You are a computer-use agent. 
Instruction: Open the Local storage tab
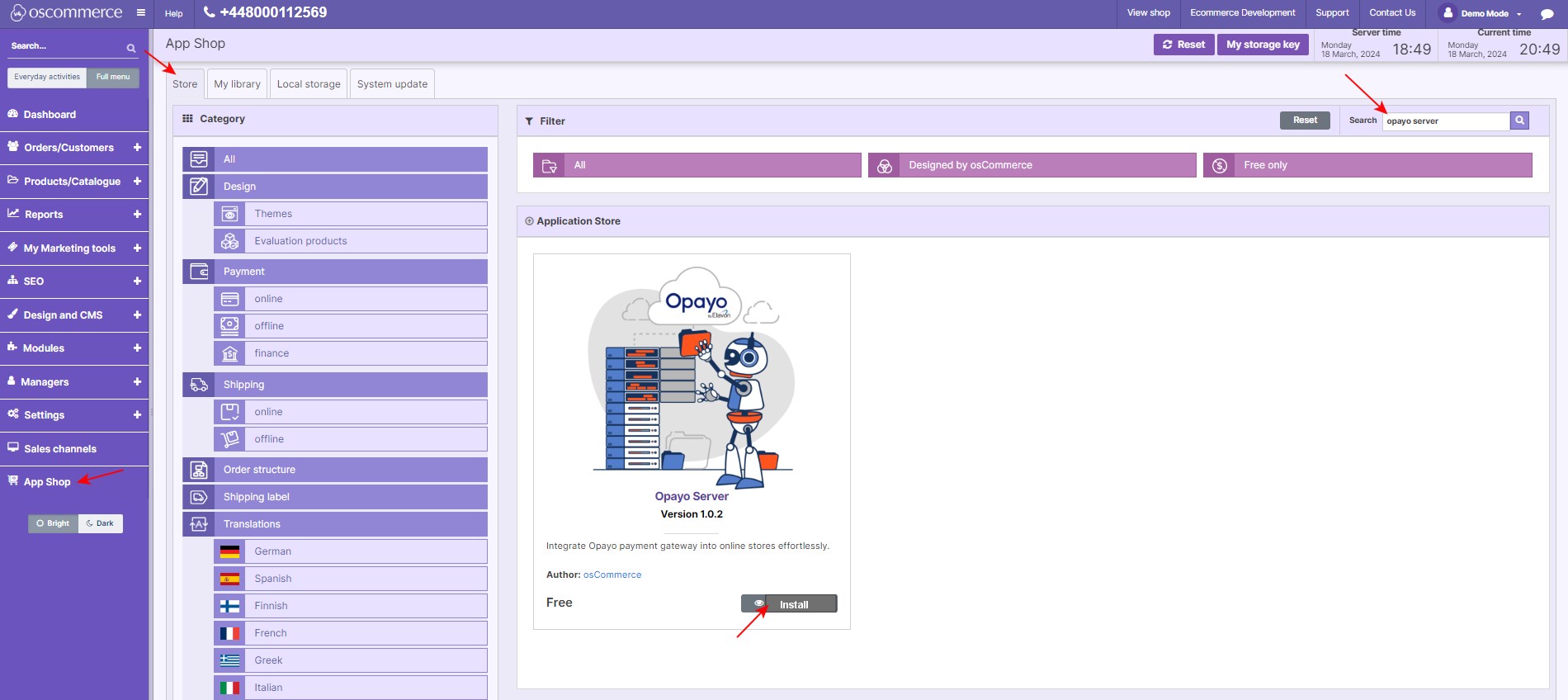309,84
